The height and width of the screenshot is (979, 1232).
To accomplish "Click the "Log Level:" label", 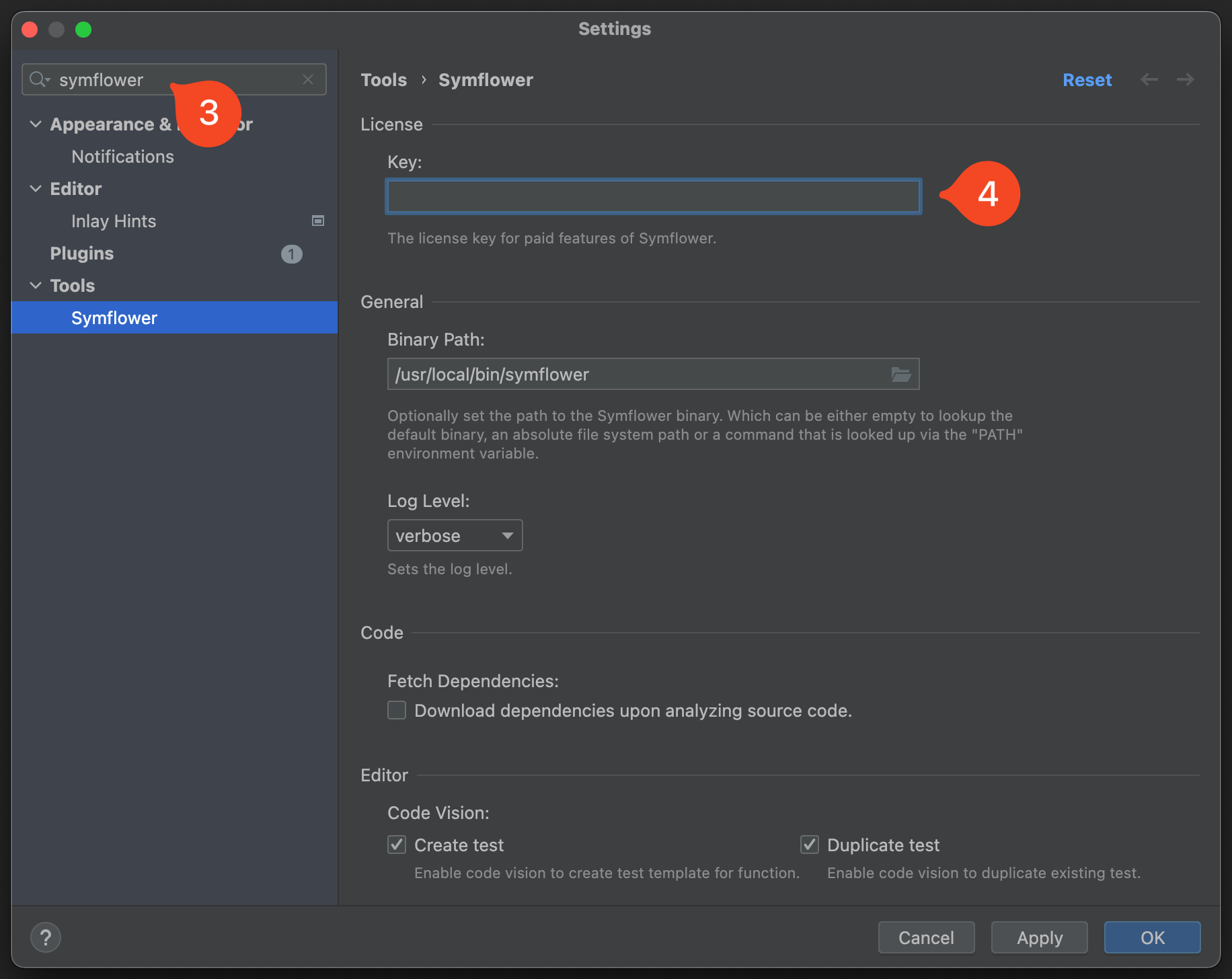I will (428, 500).
